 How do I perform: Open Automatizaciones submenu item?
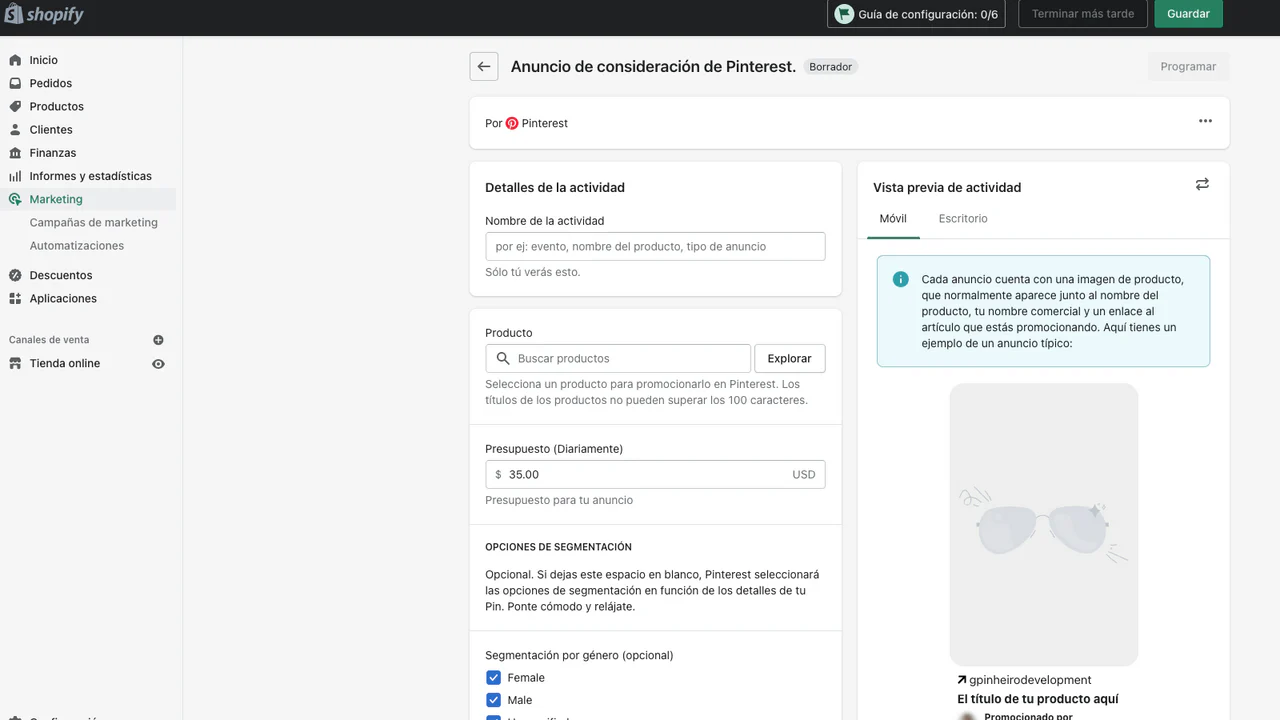[x=77, y=245]
